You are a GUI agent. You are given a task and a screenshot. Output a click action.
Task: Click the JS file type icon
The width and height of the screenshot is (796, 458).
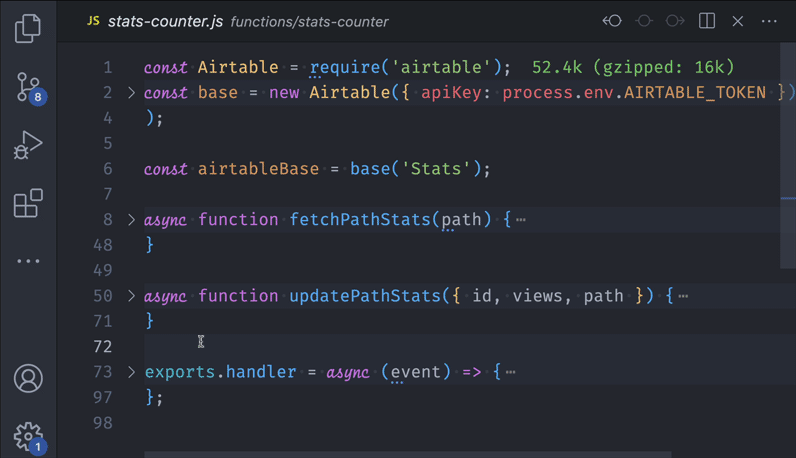pyautogui.click(x=93, y=21)
